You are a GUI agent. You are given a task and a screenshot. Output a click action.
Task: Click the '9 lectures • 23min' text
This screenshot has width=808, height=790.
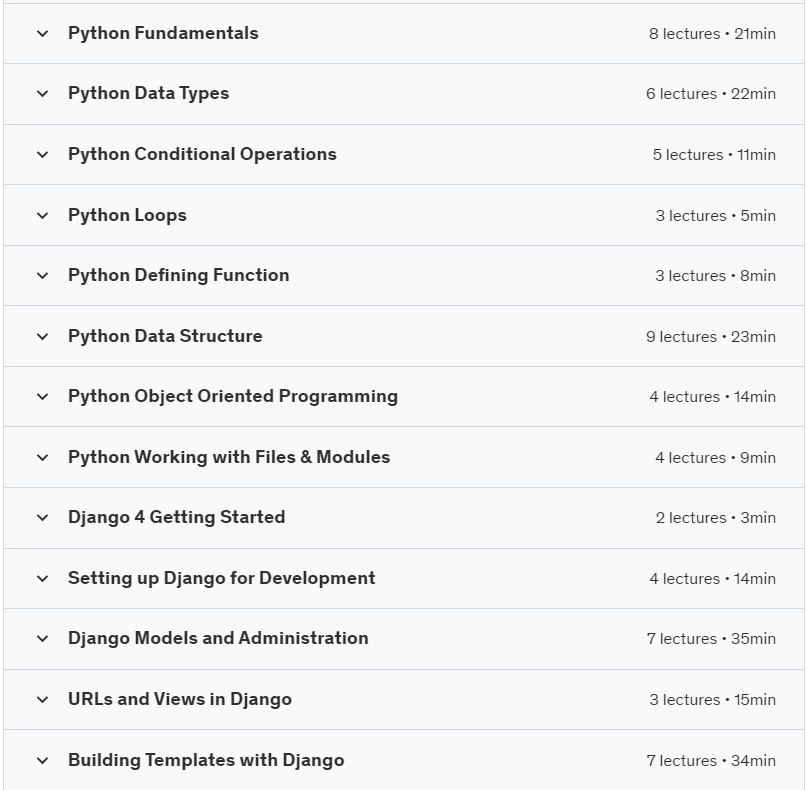coord(711,337)
